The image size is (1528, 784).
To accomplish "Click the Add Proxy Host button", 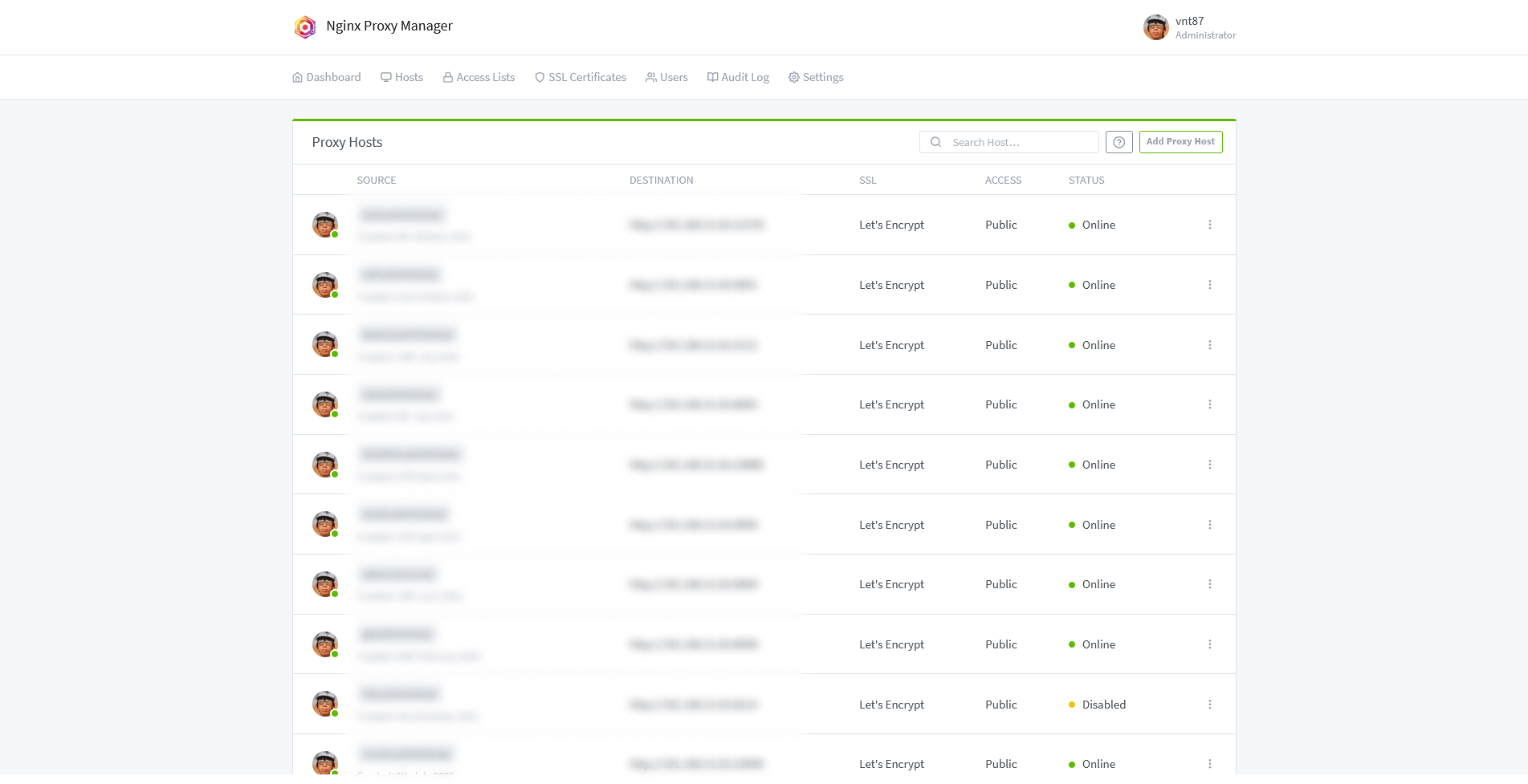I will [1180, 142].
